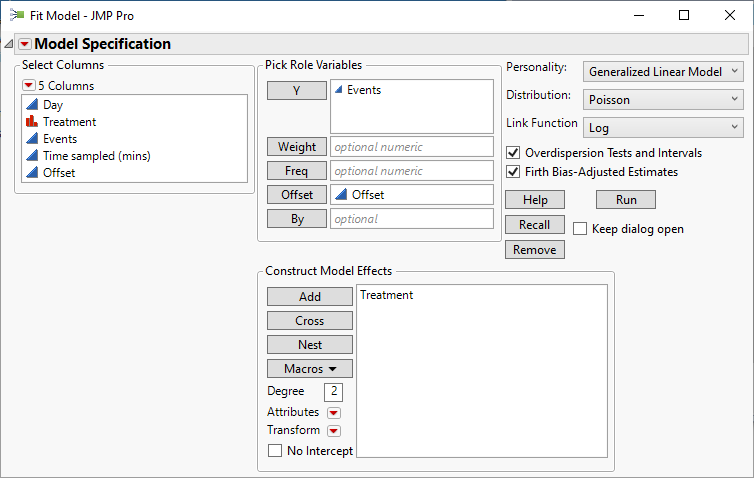Collapse the Model Specification outline triangle
This screenshot has height=478, width=754.
[x=9, y=44]
